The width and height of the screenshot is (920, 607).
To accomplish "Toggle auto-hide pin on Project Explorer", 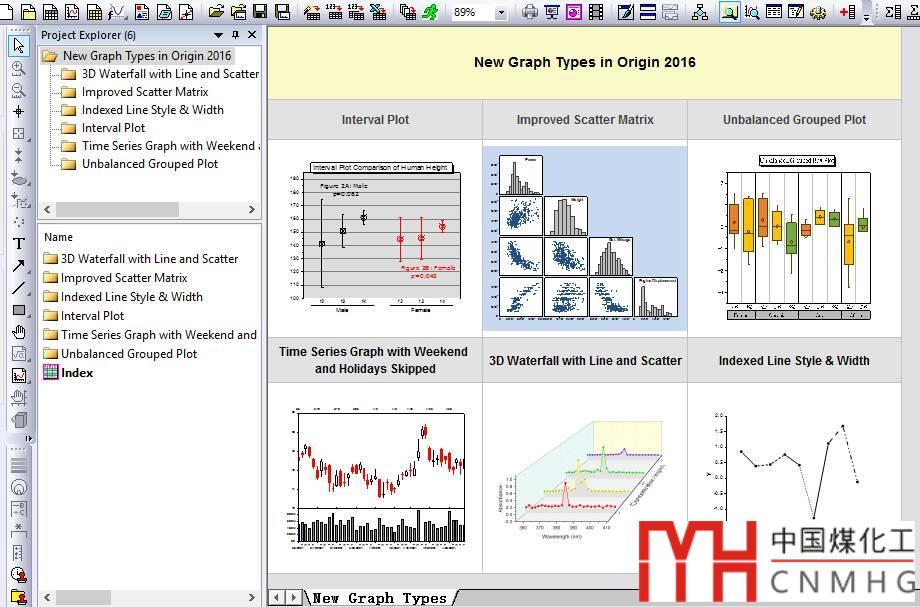I will coord(236,35).
